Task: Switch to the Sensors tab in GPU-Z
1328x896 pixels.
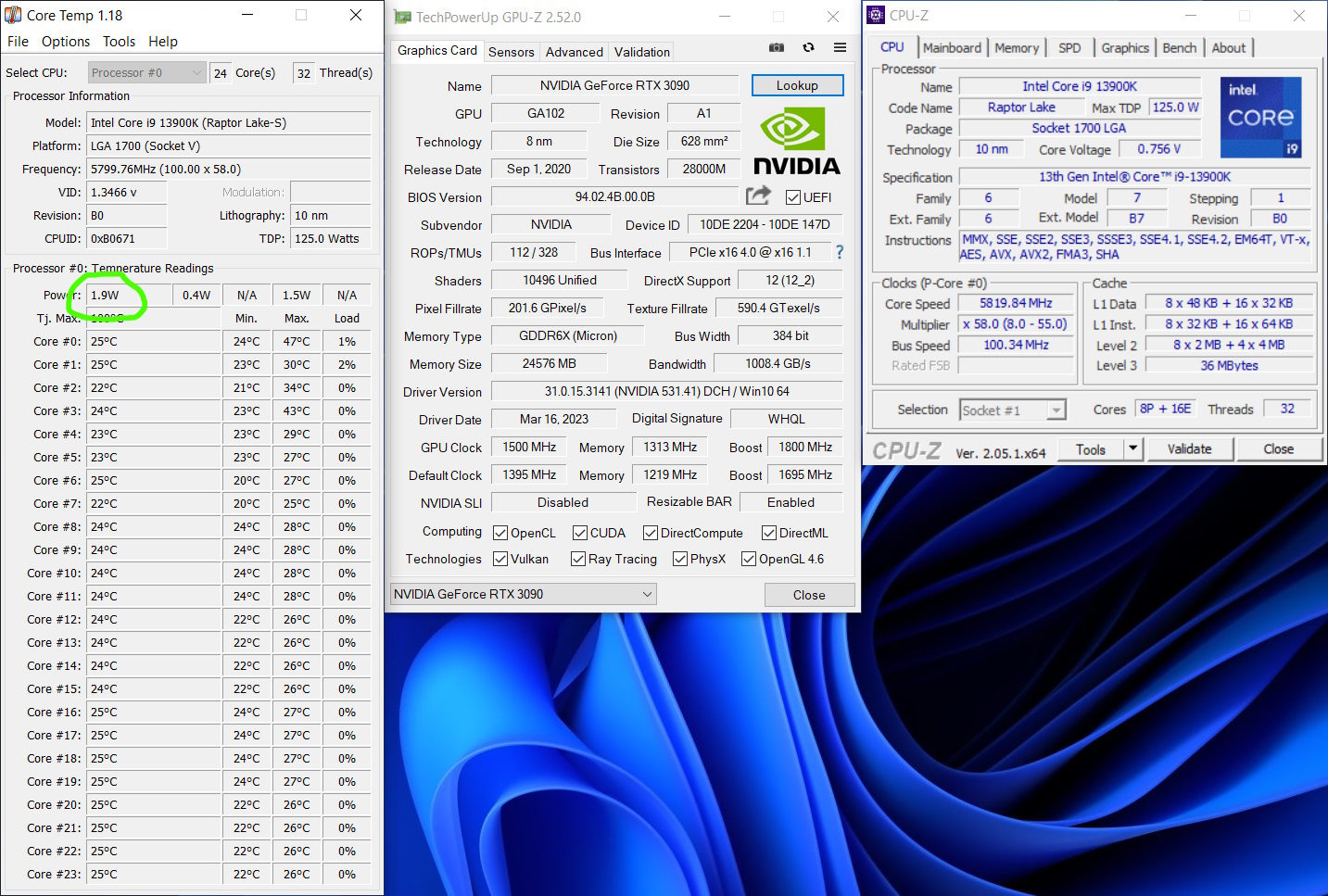Action: tap(512, 51)
